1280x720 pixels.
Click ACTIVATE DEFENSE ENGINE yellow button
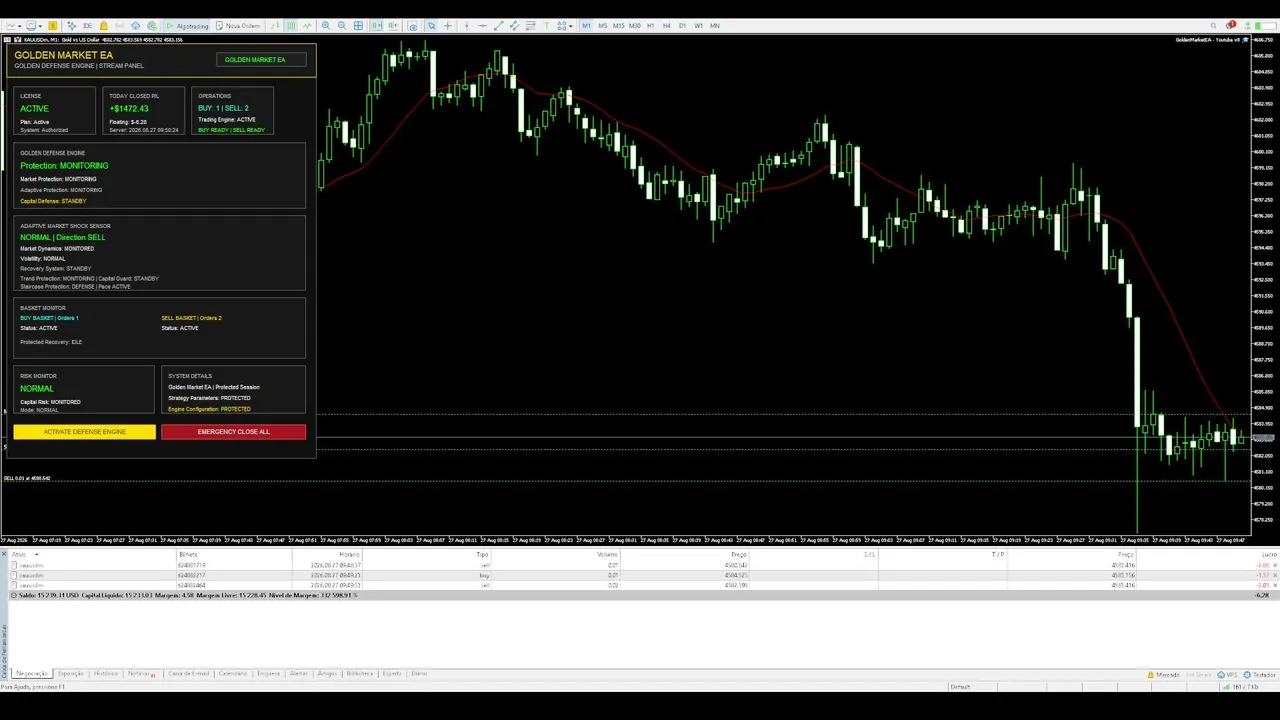(x=85, y=432)
